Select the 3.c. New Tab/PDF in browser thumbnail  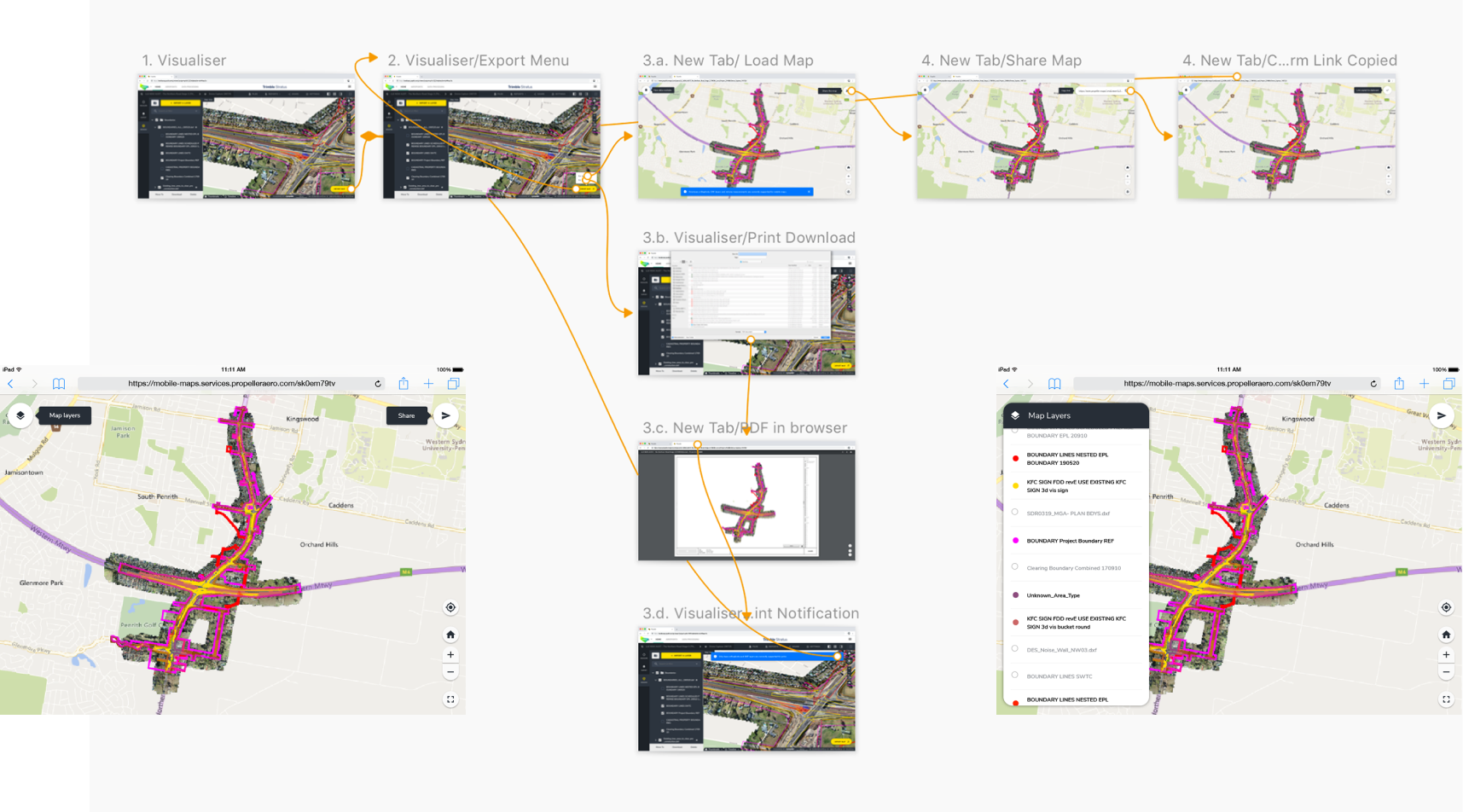coord(746,501)
